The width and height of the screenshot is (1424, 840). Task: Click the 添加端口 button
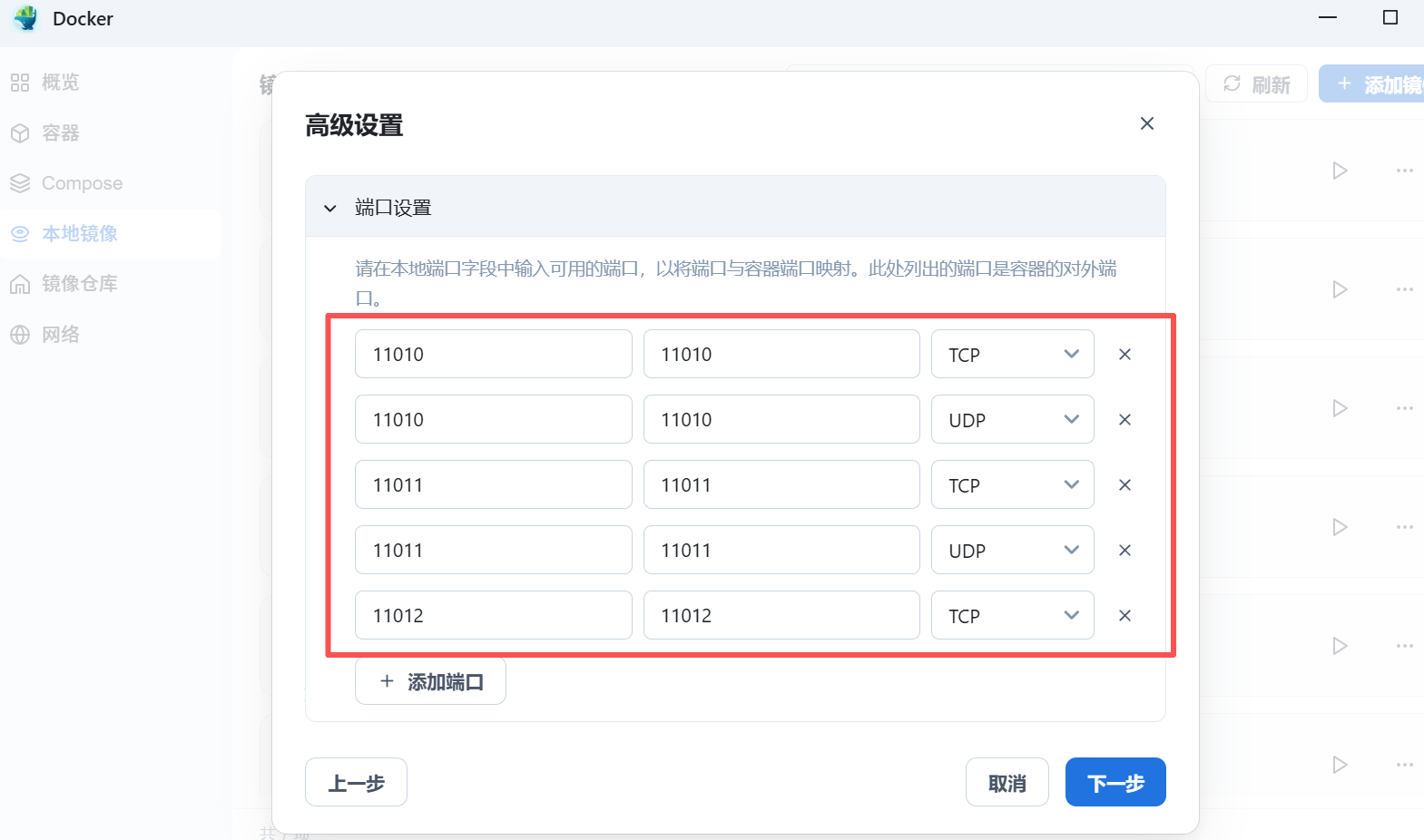430,681
